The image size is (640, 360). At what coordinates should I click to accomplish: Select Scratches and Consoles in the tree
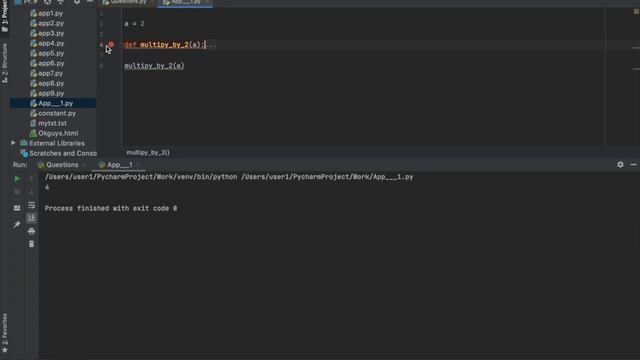click(x=59, y=153)
